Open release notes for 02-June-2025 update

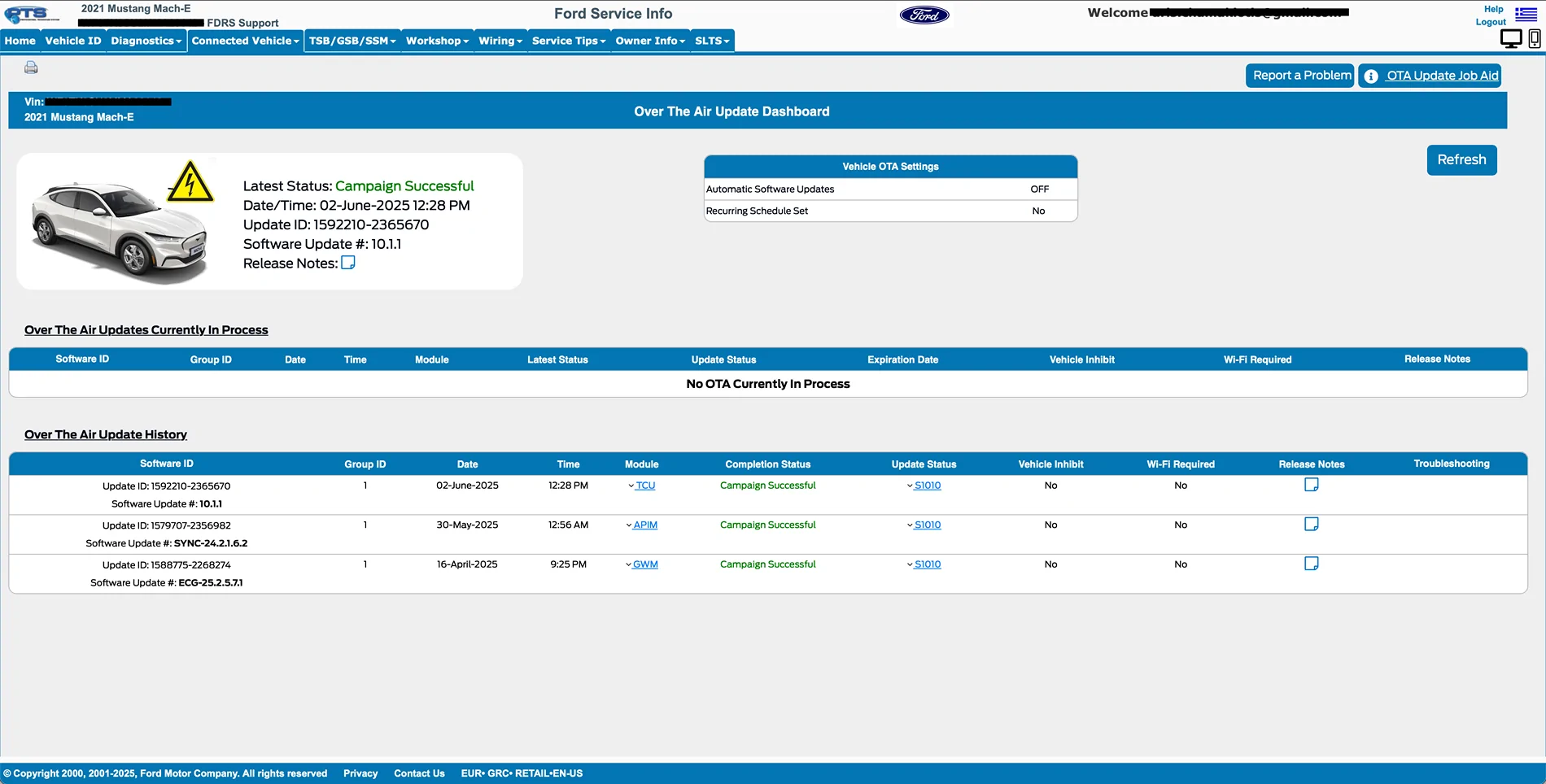click(1311, 485)
